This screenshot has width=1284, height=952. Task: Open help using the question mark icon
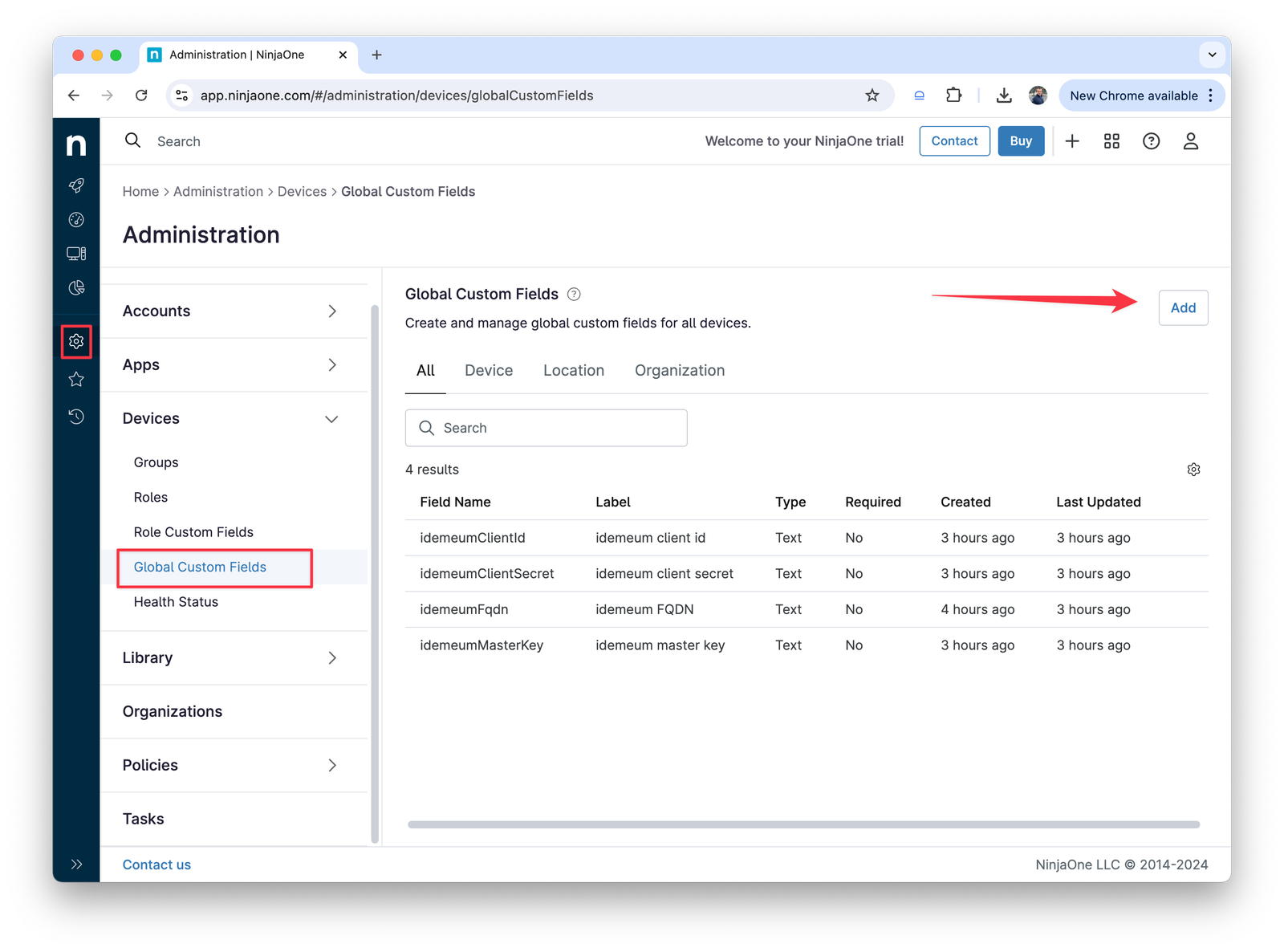click(1152, 140)
